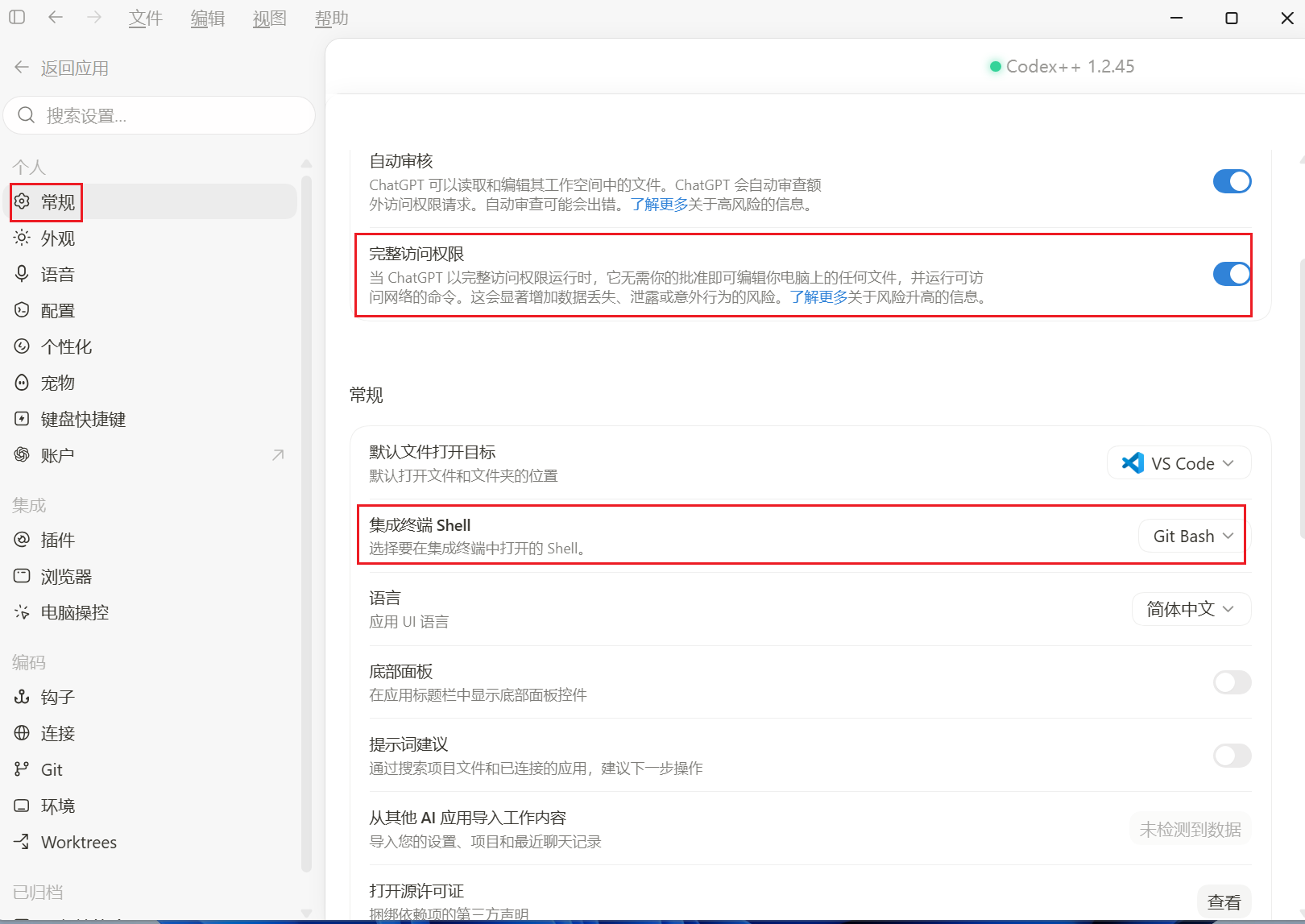Screen dimensions: 1305x924
Task: Go back with the left arrow
Action: pyautogui.click(x=56, y=17)
